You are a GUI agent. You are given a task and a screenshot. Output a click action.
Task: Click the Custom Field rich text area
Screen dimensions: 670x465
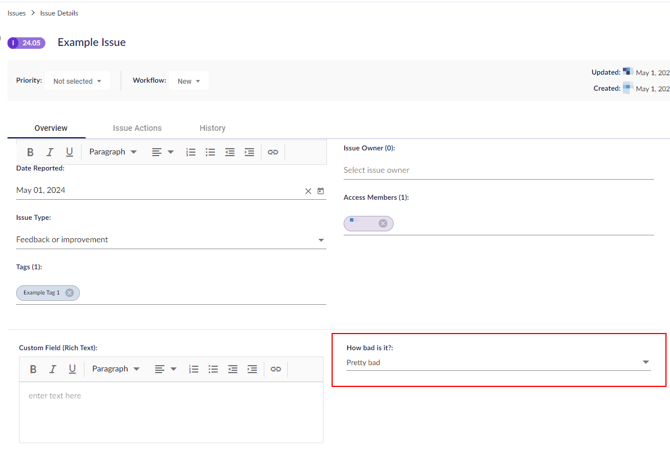click(171, 410)
